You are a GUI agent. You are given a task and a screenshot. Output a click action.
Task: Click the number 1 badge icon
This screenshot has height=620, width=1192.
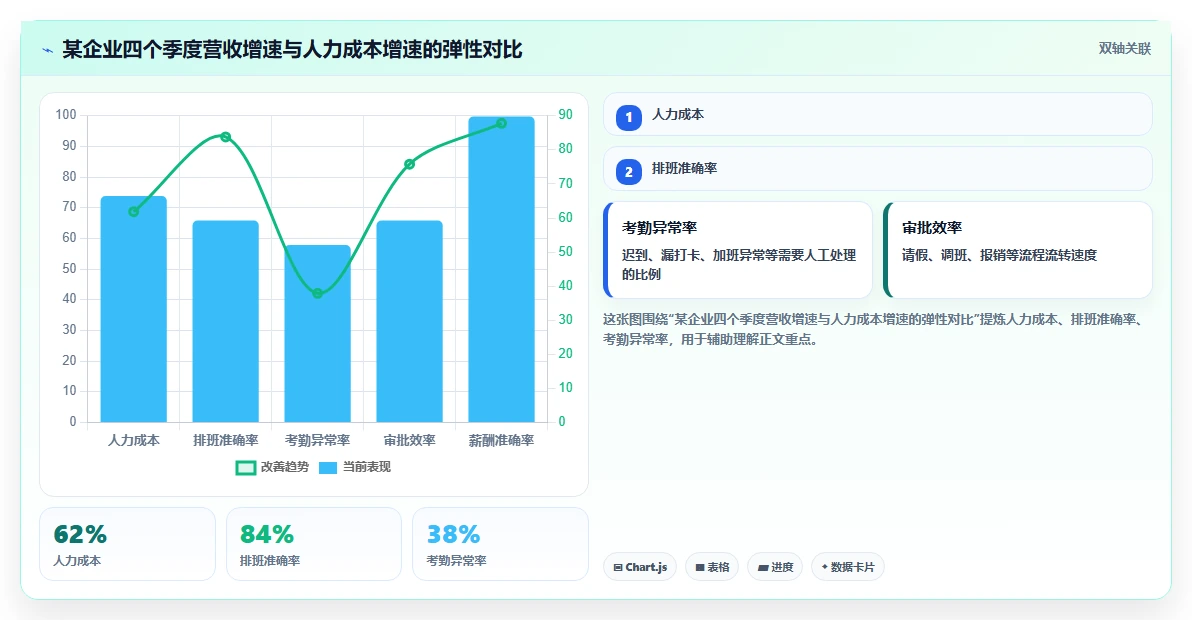(x=629, y=118)
